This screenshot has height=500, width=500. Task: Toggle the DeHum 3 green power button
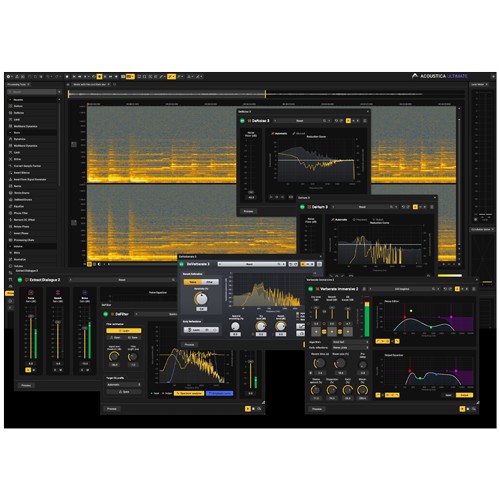point(302,207)
